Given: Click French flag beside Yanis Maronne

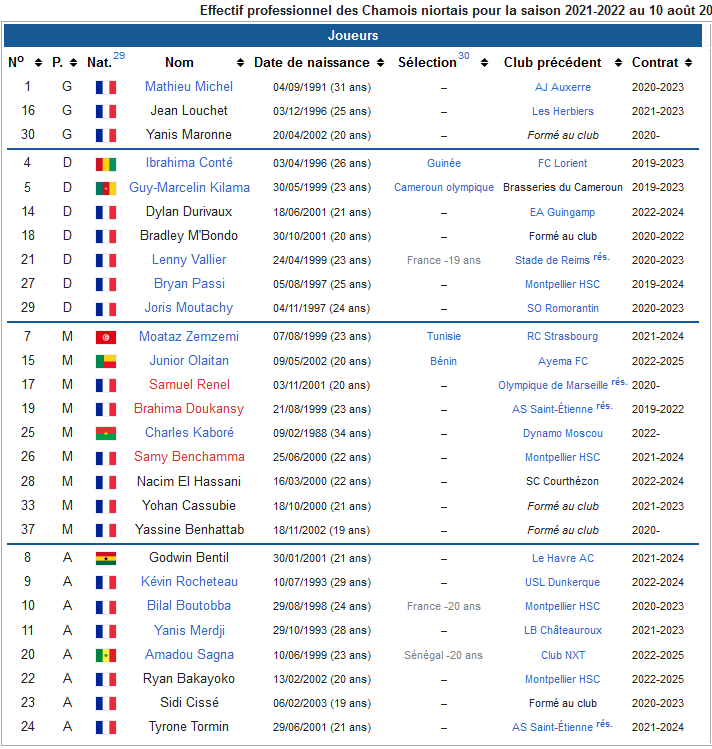Looking at the screenshot, I should pyautogui.click(x=106, y=136).
